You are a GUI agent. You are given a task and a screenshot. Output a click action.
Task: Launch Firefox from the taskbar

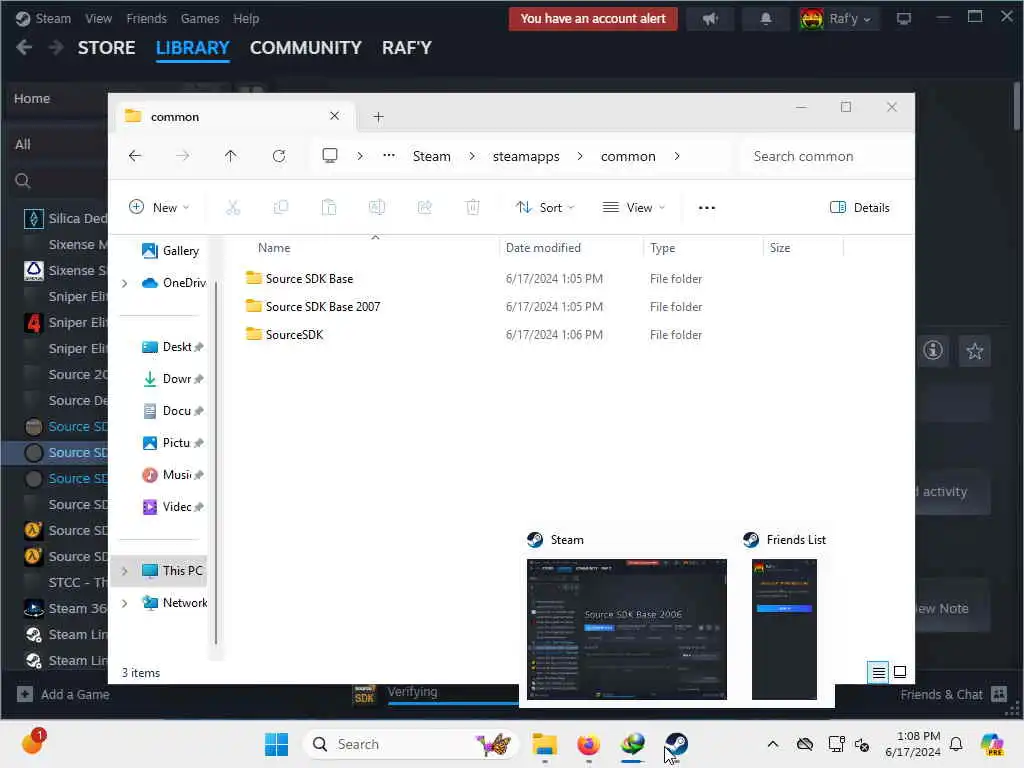pos(588,744)
